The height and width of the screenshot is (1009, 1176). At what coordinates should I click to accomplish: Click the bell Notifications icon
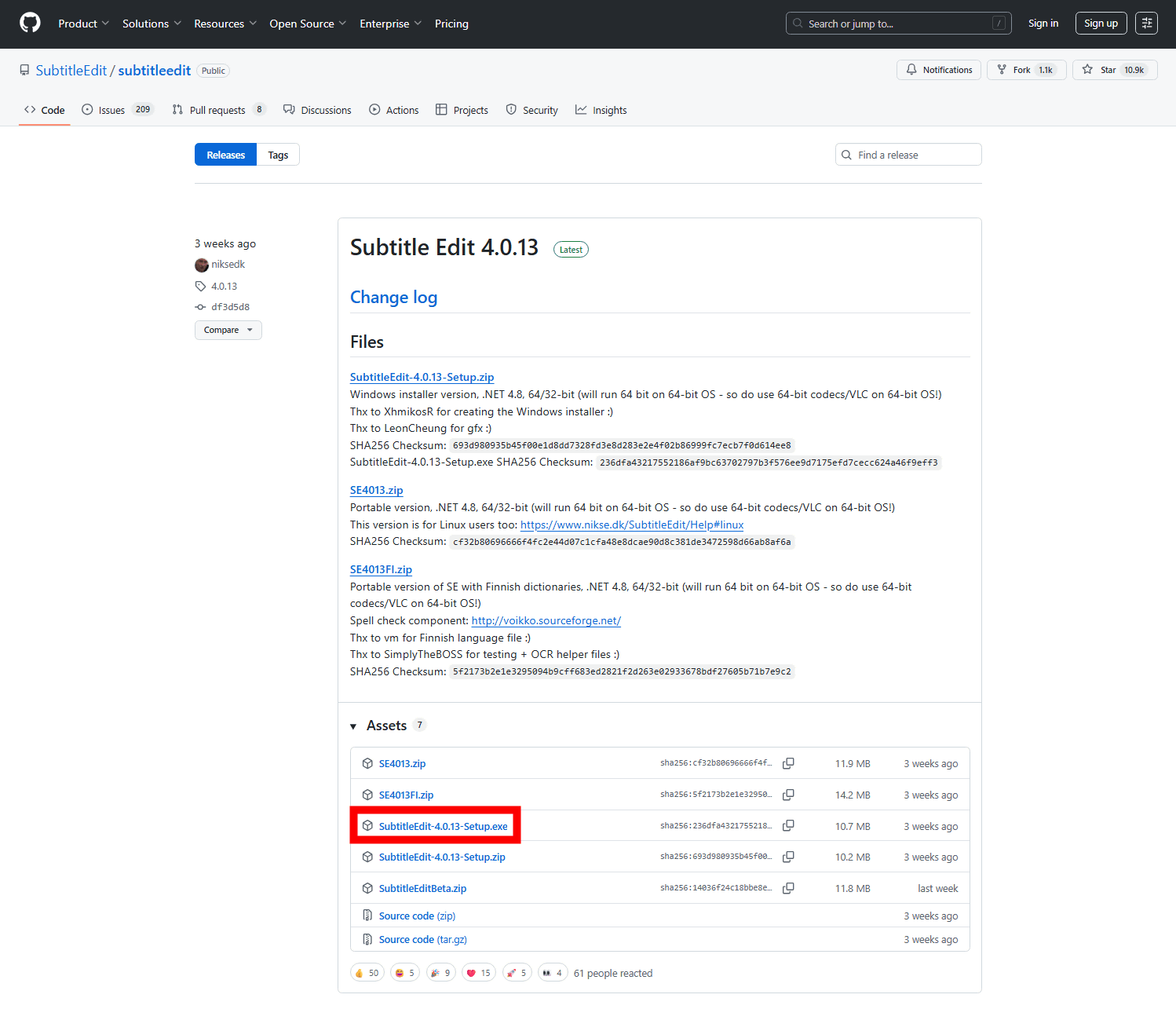click(x=911, y=70)
